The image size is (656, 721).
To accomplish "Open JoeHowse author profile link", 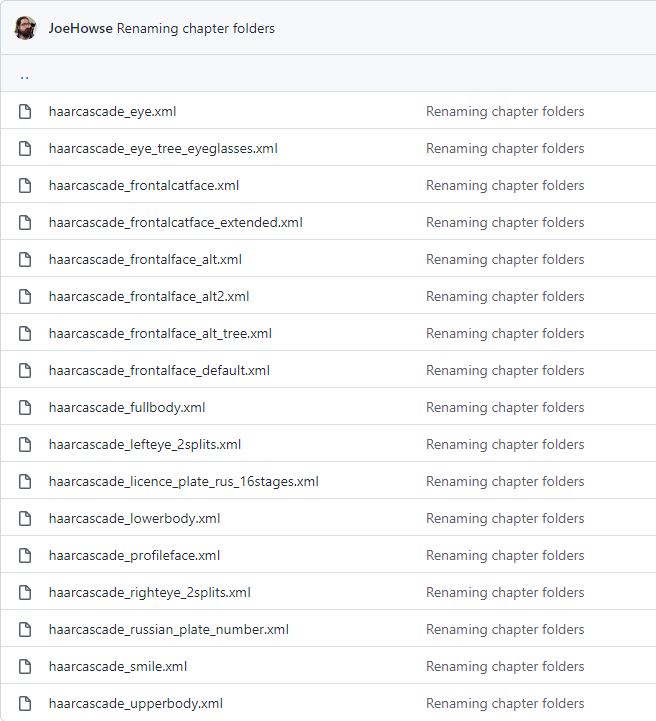I will [x=80, y=29].
